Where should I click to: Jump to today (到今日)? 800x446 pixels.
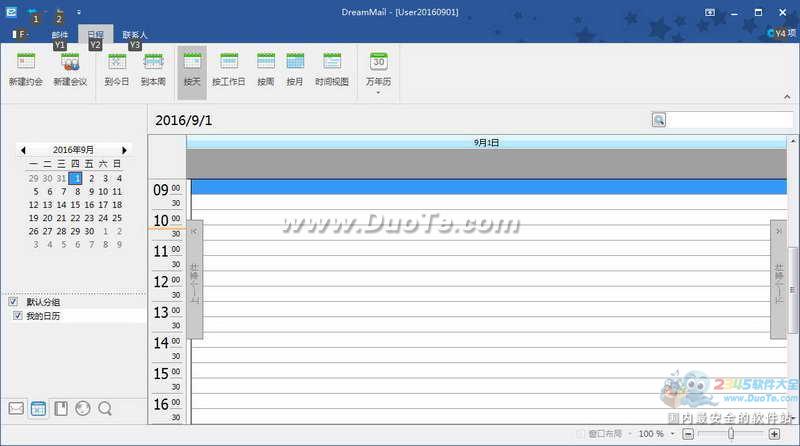pyautogui.click(x=117, y=70)
